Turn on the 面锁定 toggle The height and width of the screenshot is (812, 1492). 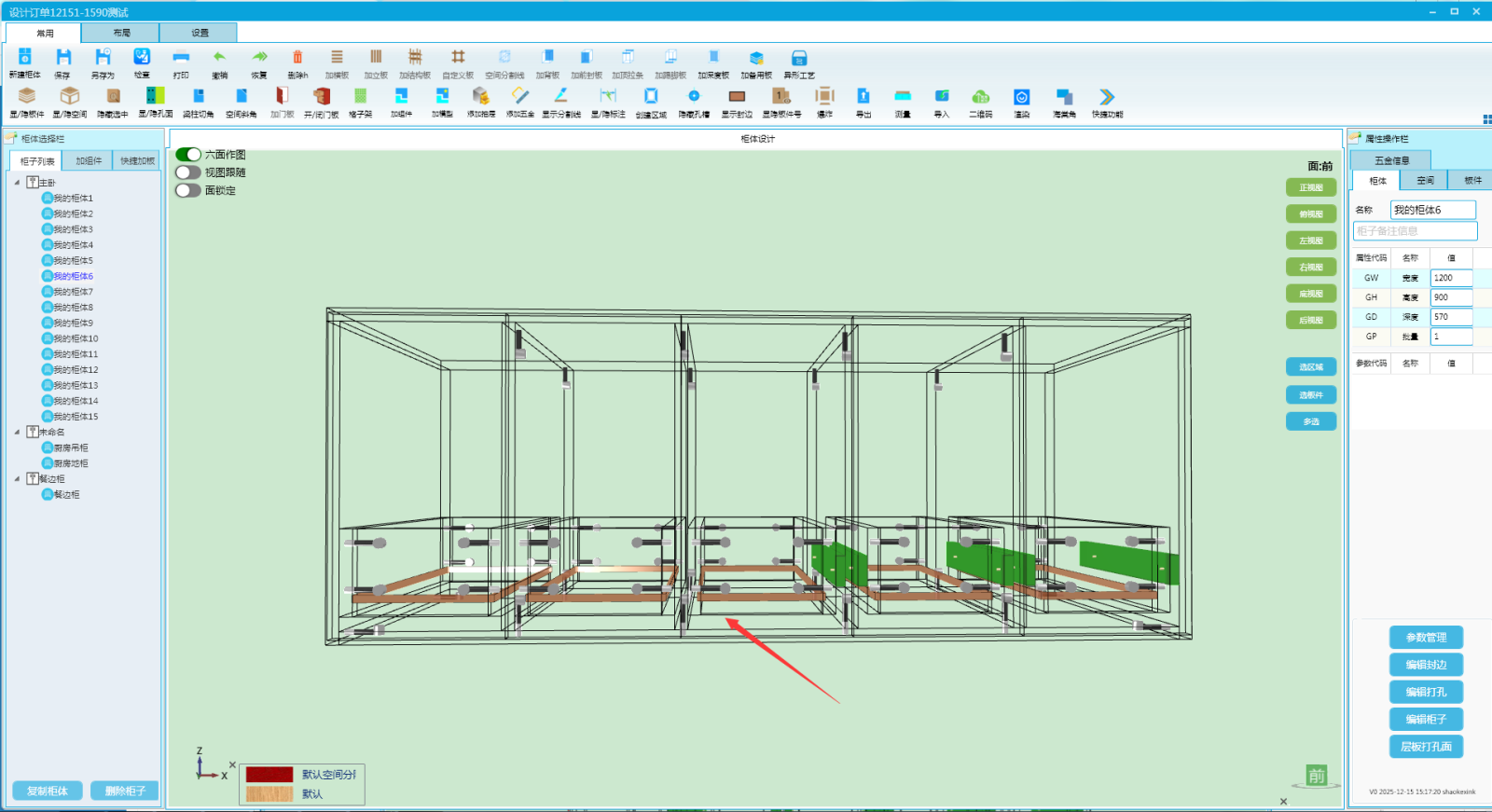click(x=188, y=190)
